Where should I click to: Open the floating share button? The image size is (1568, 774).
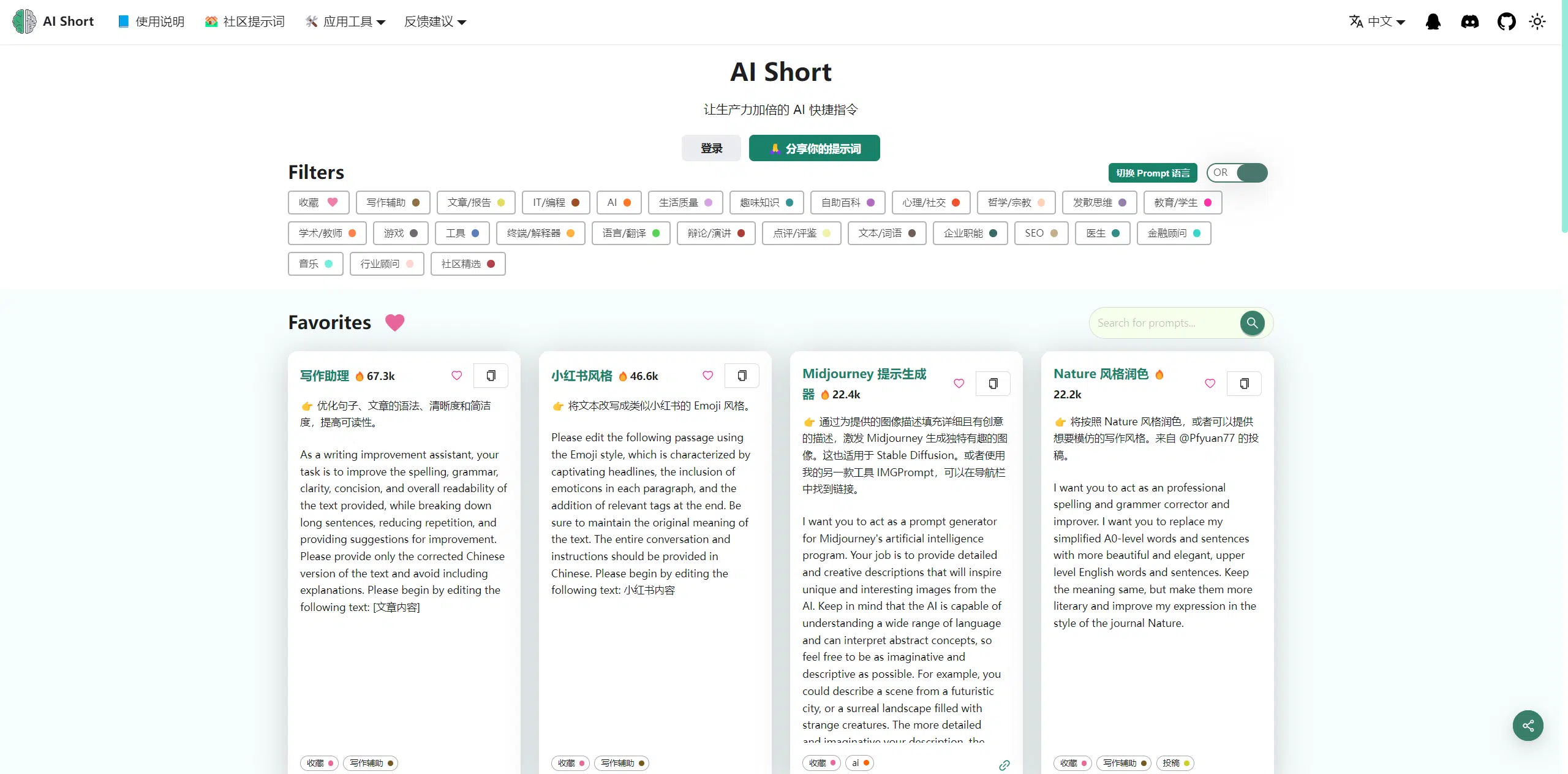point(1528,726)
